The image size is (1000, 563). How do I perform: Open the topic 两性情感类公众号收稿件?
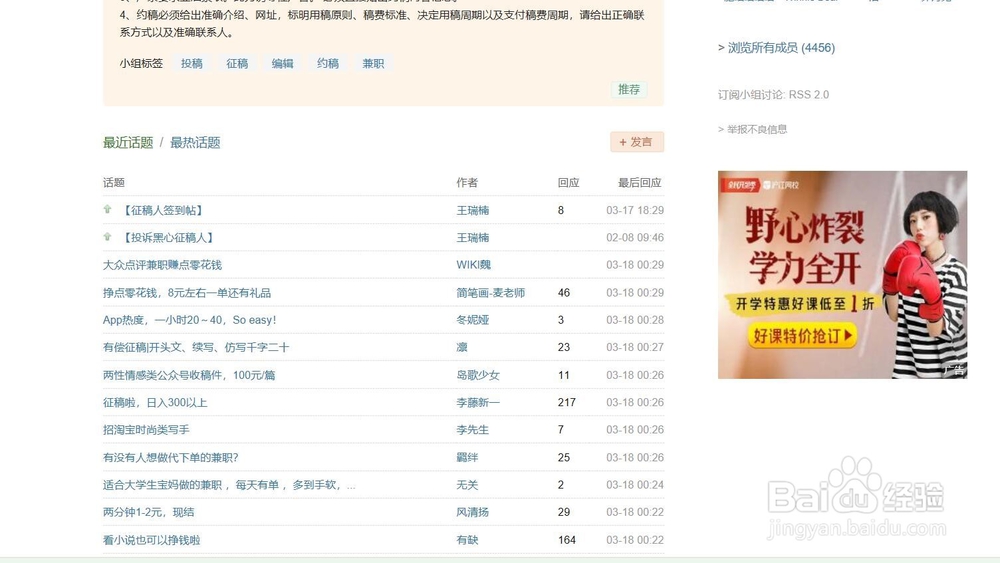pyautogui.click(x=189, y=375)
